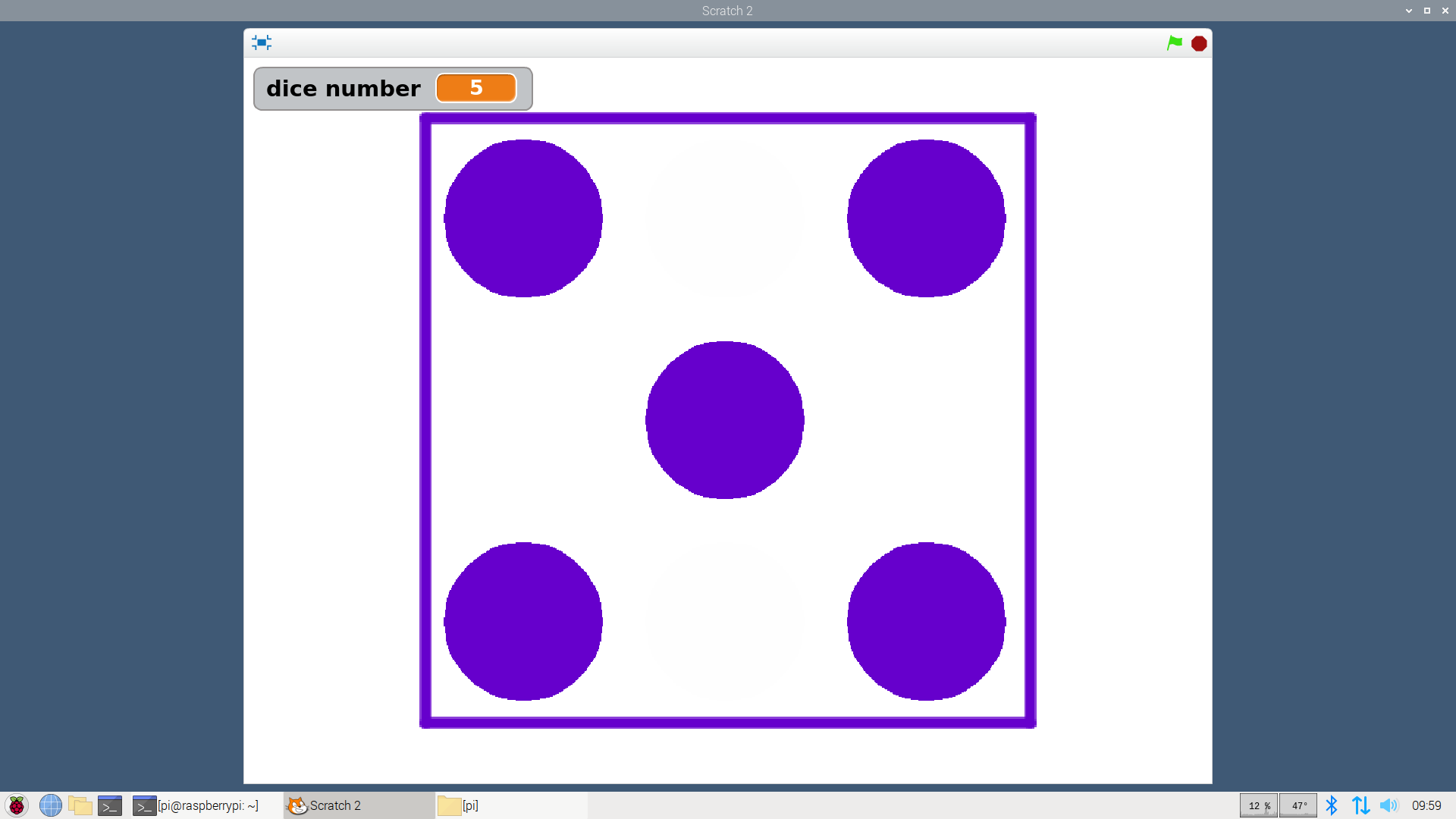The height and width of the screenshot is (819, 1456).
Task: Open the window options chevron in title bar
Action: [1408, 11]
